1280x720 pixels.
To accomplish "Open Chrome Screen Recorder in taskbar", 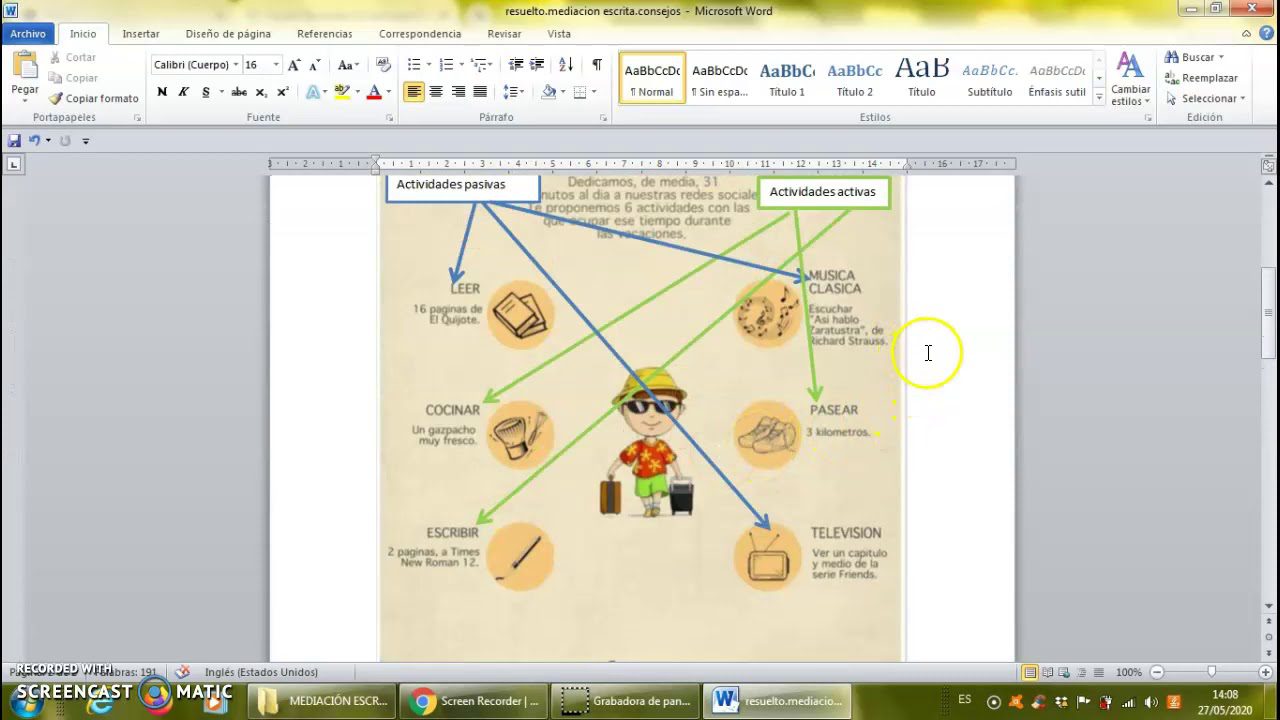I will pyautogui.click(x=476, y=701).
